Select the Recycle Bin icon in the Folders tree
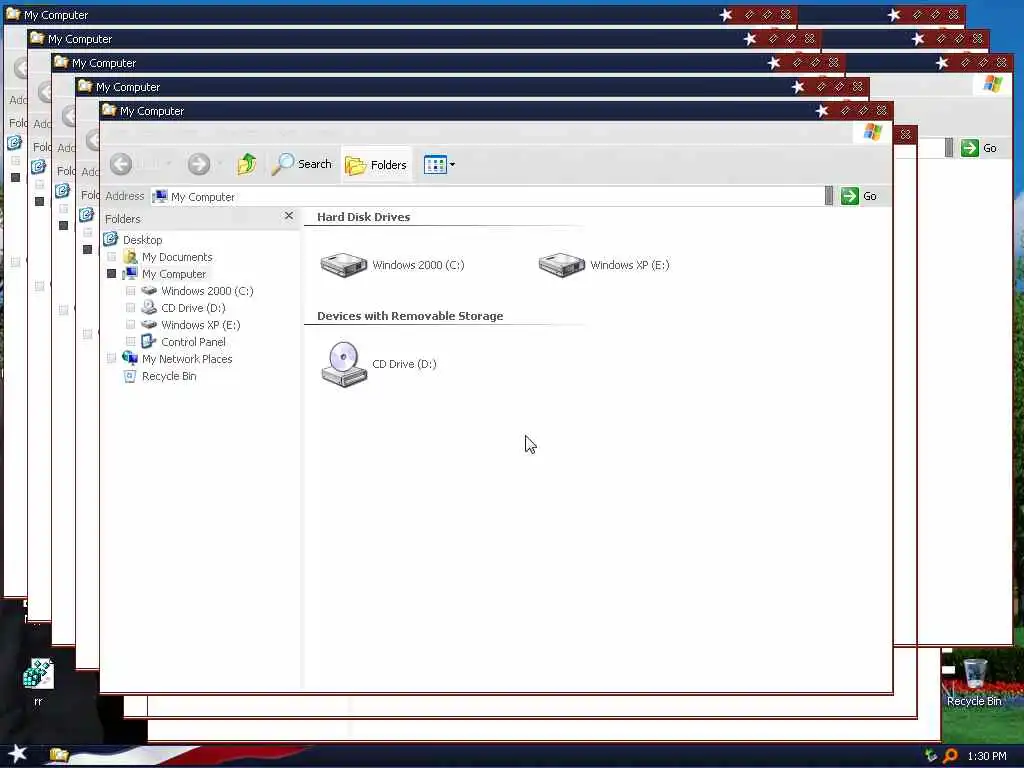Image resolution: width=1024 pixels, height=768 pixels. [130, 376]
